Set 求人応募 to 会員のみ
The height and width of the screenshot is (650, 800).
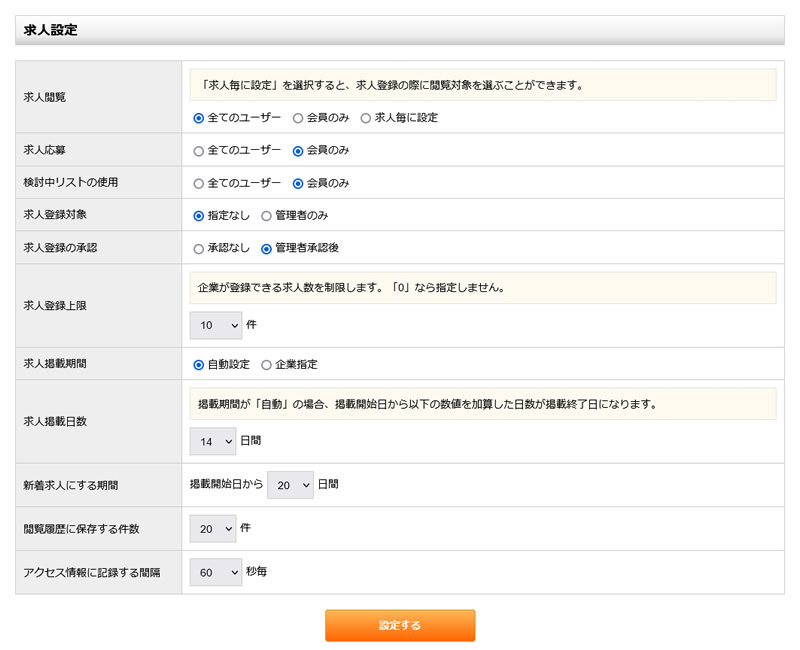tap(298, 151)
